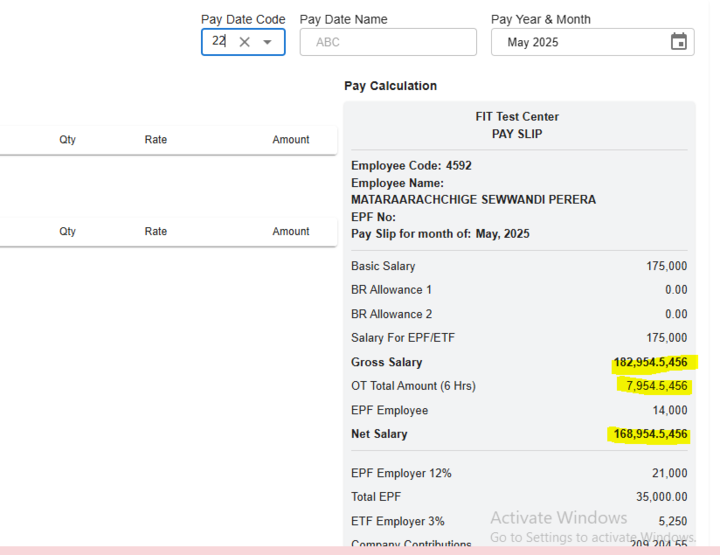Image resolution: width=720 pixels, height=555 pixels.
Task: Click the EPF Employer 12% value 21,000
Action: point(669,473)
